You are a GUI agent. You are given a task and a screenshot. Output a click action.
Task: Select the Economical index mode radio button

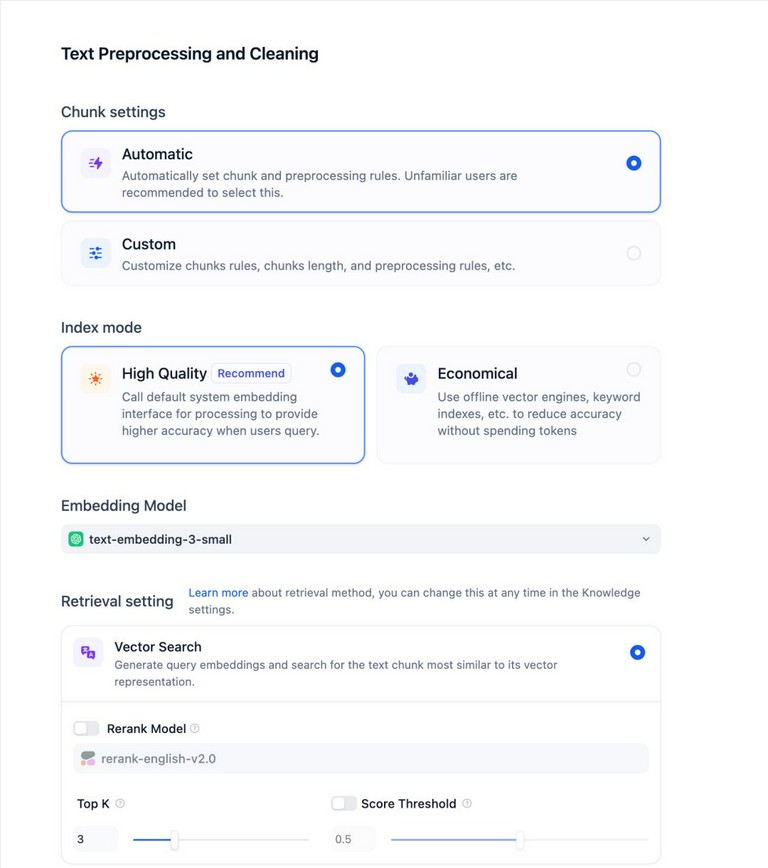click(x=633, y=369)
